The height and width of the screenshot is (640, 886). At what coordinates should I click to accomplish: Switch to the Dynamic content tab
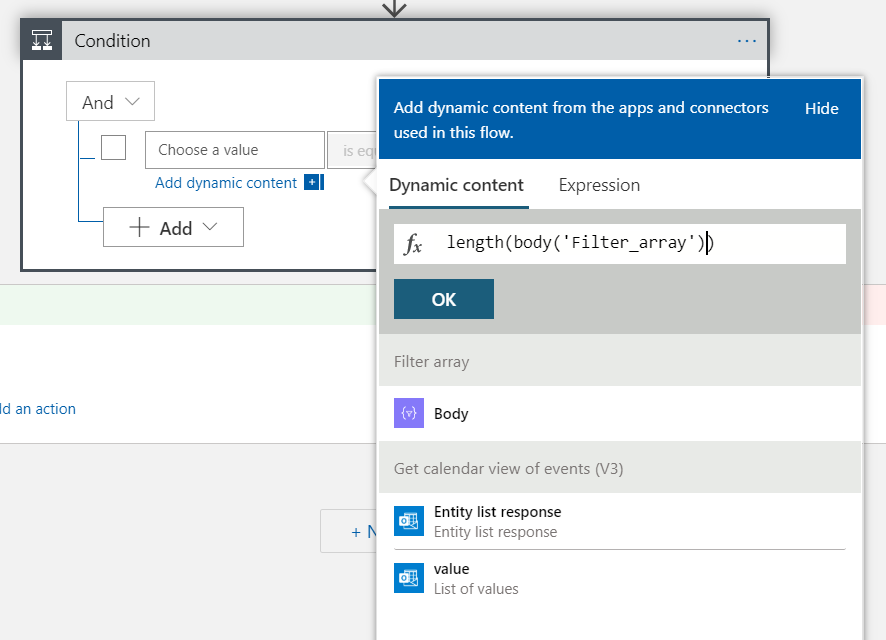pyautogui.click(x=456, y=185)
